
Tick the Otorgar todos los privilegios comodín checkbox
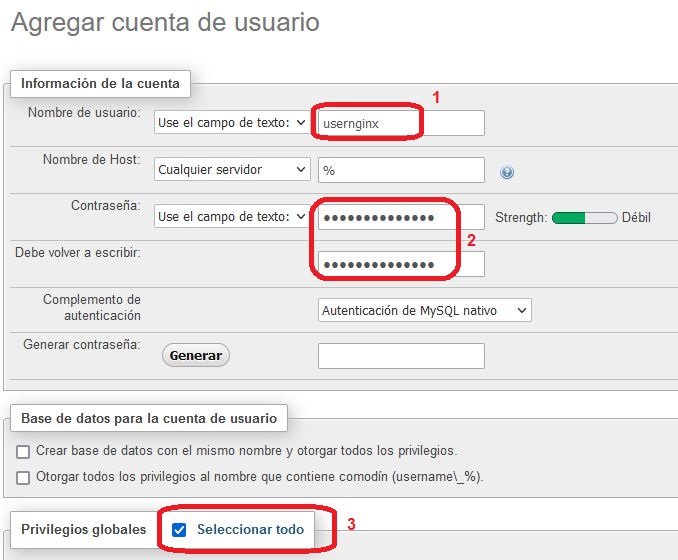(x=23, y=477)
